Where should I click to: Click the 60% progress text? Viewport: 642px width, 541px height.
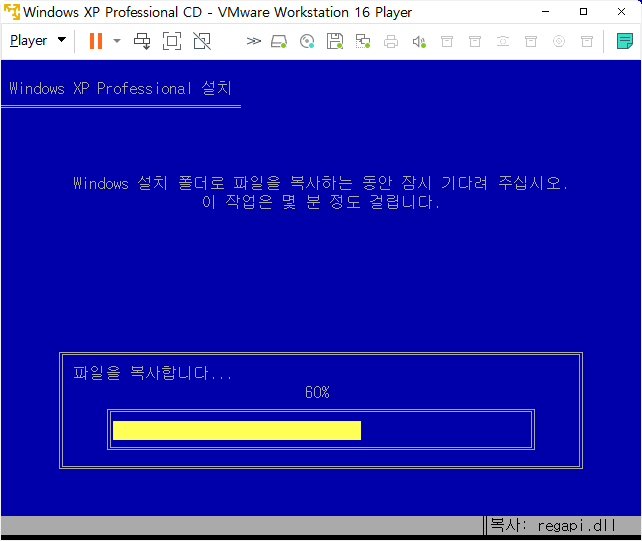[317, 392]
